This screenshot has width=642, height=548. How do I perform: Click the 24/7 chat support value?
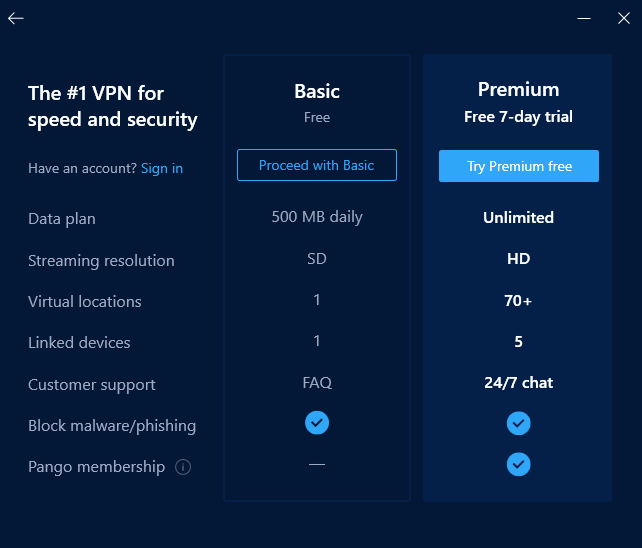(x=518, y=383)
